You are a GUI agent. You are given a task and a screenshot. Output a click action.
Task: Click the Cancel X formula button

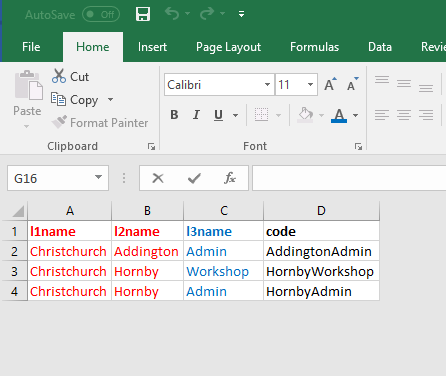coord(158,178)
